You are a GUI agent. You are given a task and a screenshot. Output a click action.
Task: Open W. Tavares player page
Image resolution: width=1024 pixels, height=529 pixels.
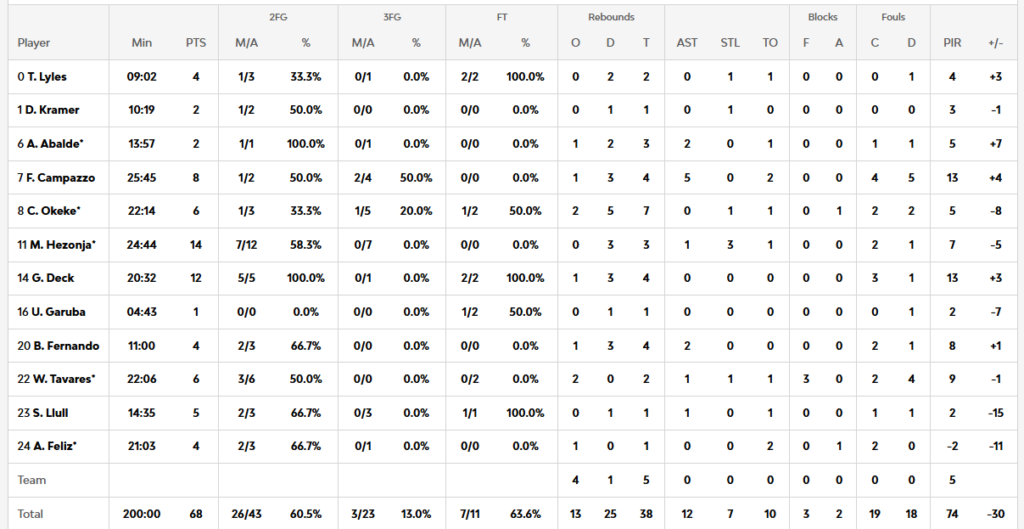[x=56, y=379]
